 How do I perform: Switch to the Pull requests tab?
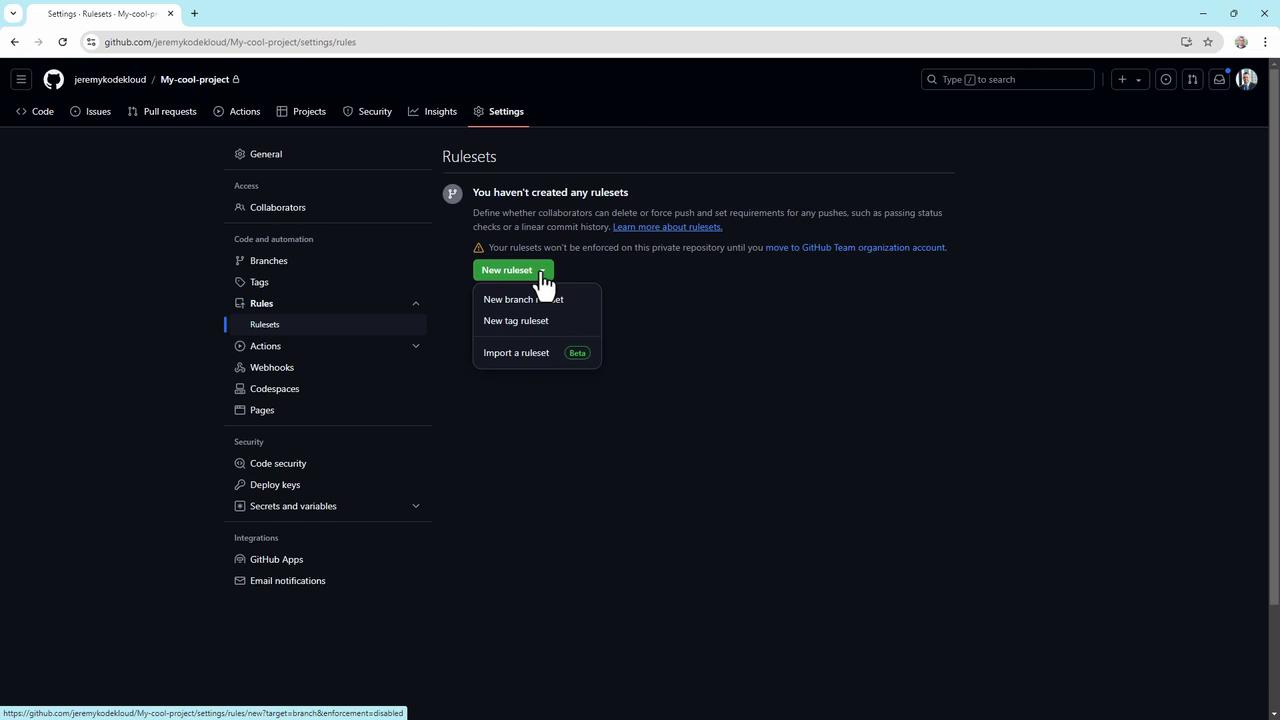click(x=162, y=112)
